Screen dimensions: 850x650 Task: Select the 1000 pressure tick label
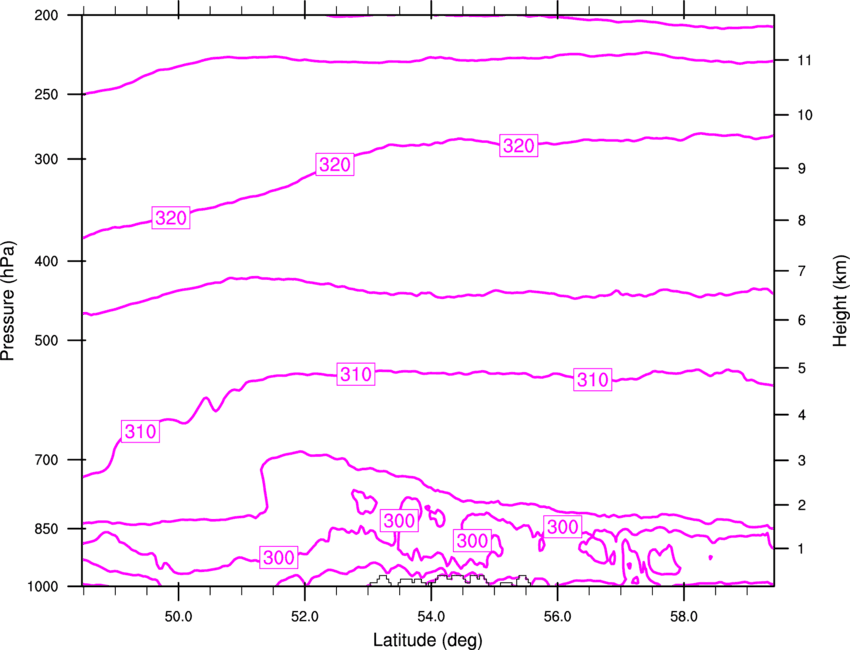pyautogui.click(x=43, y=587)
